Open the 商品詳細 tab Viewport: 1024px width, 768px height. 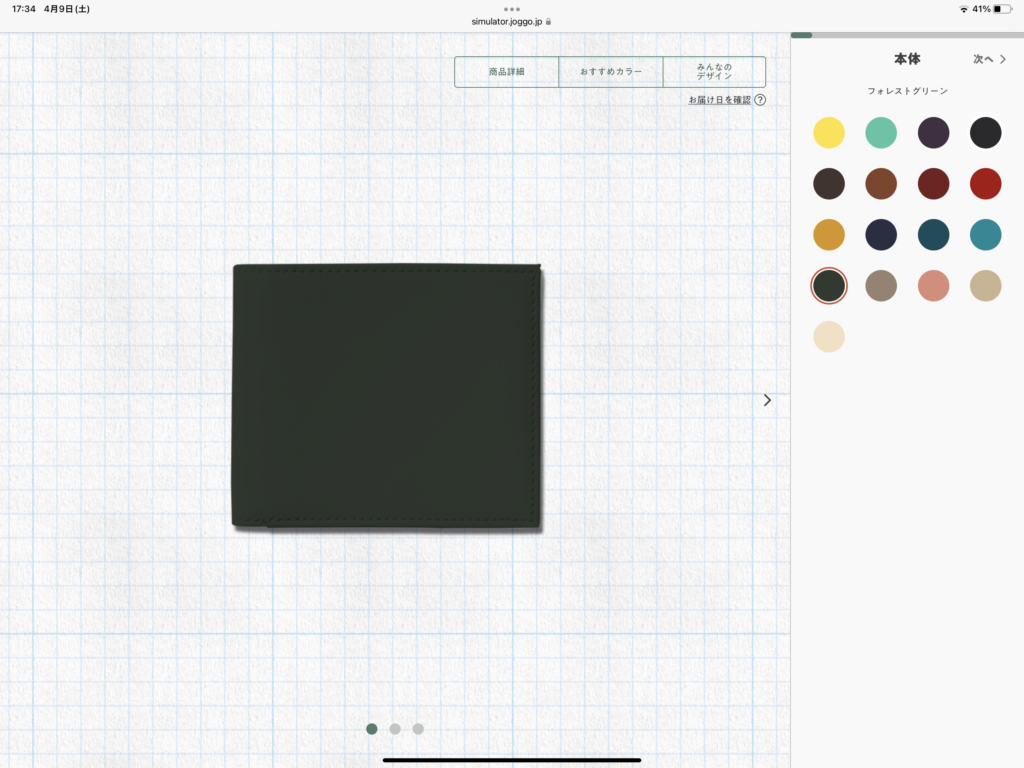point(507,72)
